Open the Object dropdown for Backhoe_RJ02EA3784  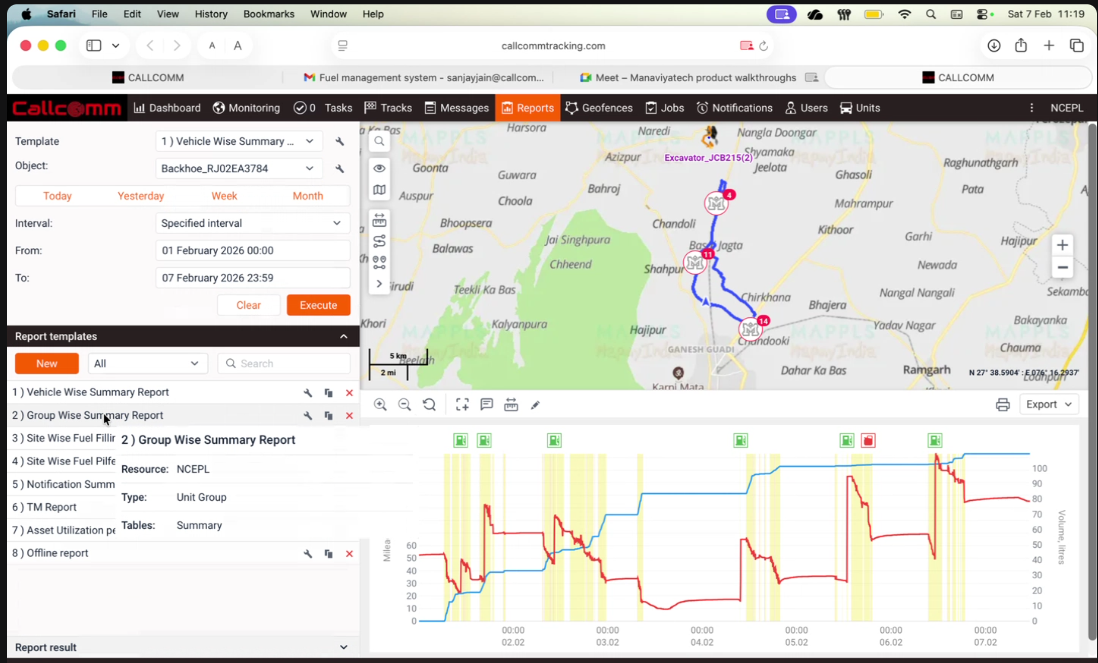point(239,168)
